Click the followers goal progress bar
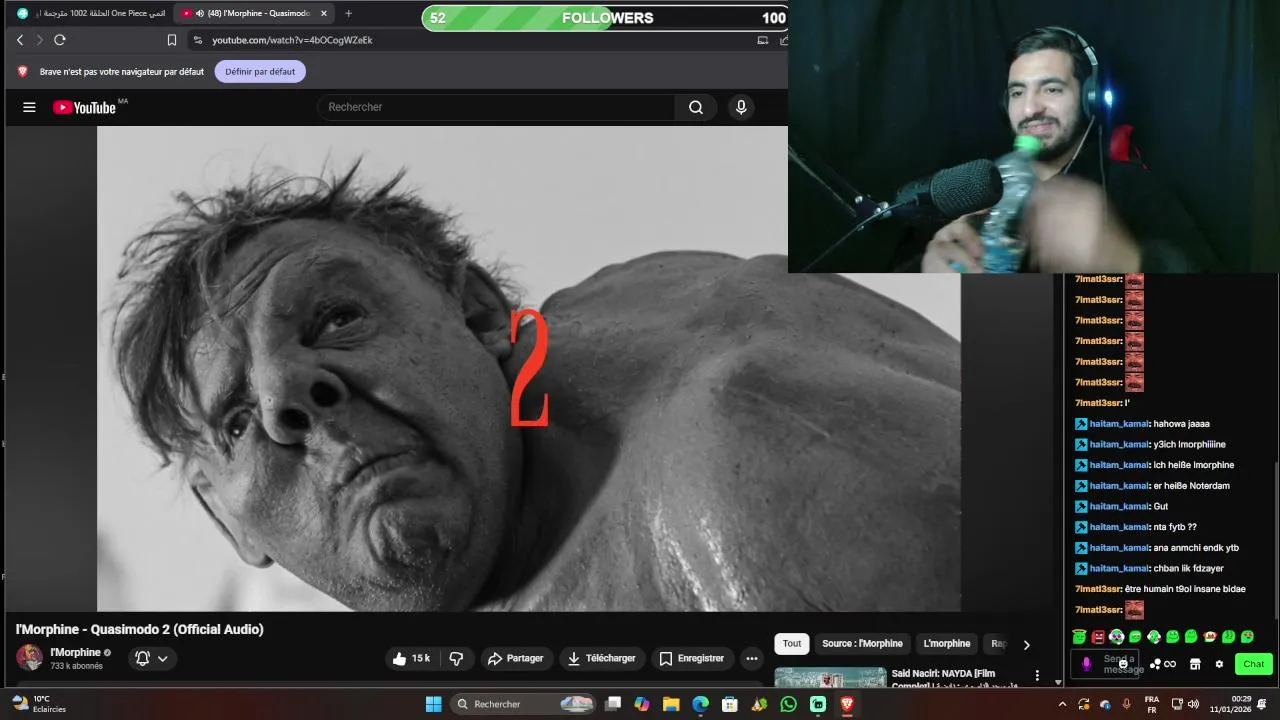 [604, 18]
